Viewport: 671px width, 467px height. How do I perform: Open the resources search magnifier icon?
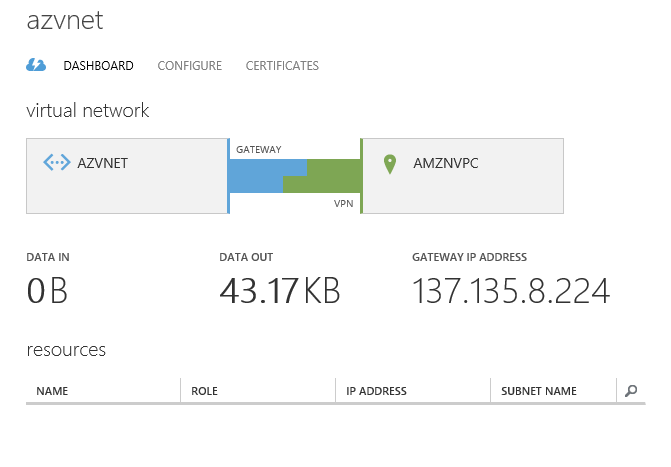tap(631, 391)
